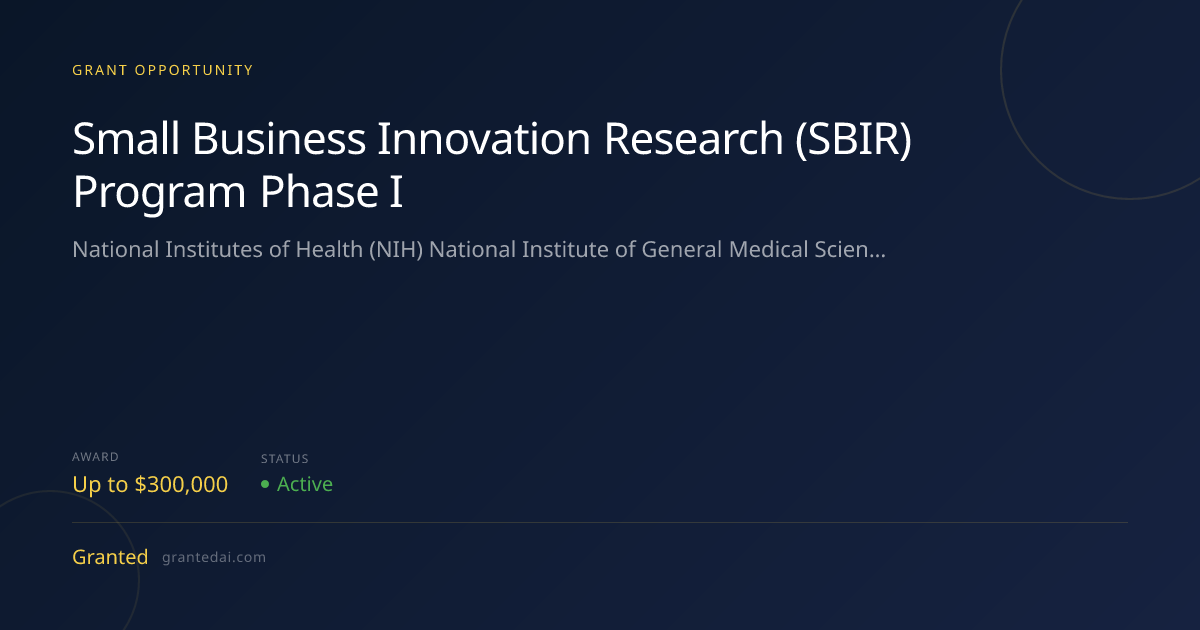This screenshot has height=630, width=1200.
Task: Click the National Institutes of Health subtitle
Action: click(x=479, y=249)
